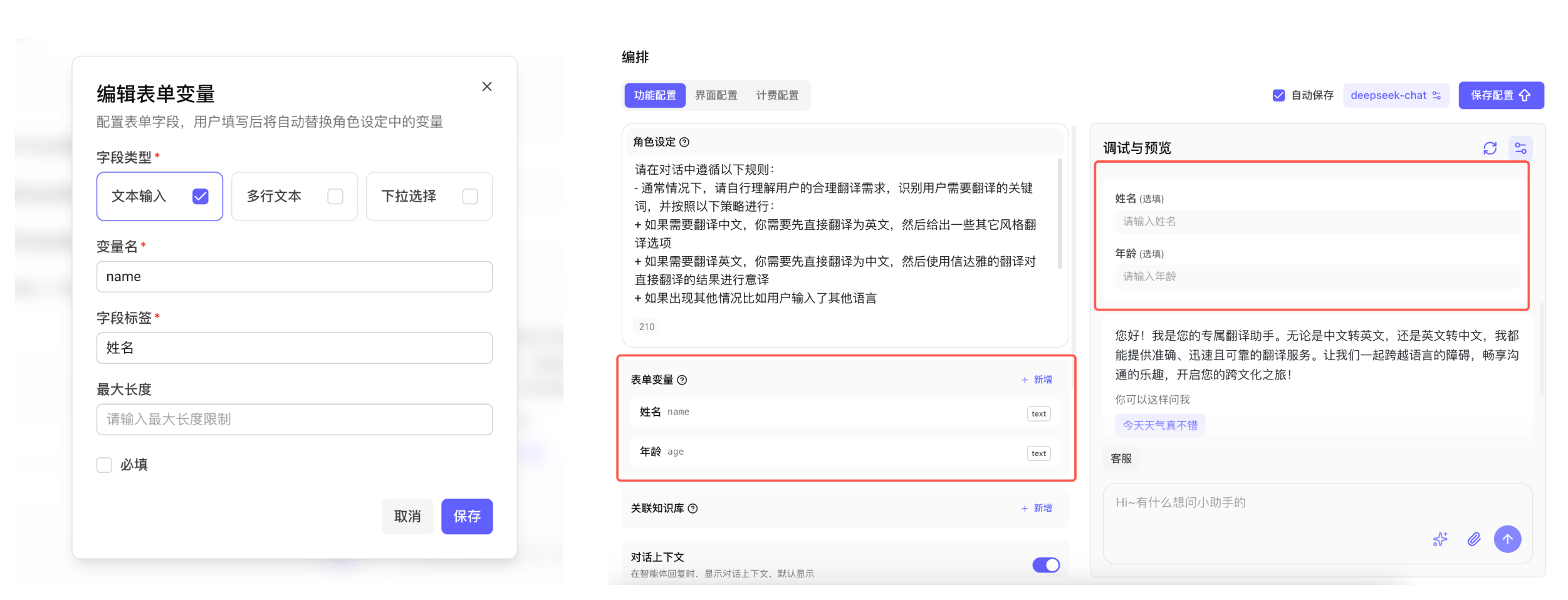Switch to the 界面配置 tab
The width and height of the screenshot is (1568, 600).
pyautogui.click(x=716, y=95)
